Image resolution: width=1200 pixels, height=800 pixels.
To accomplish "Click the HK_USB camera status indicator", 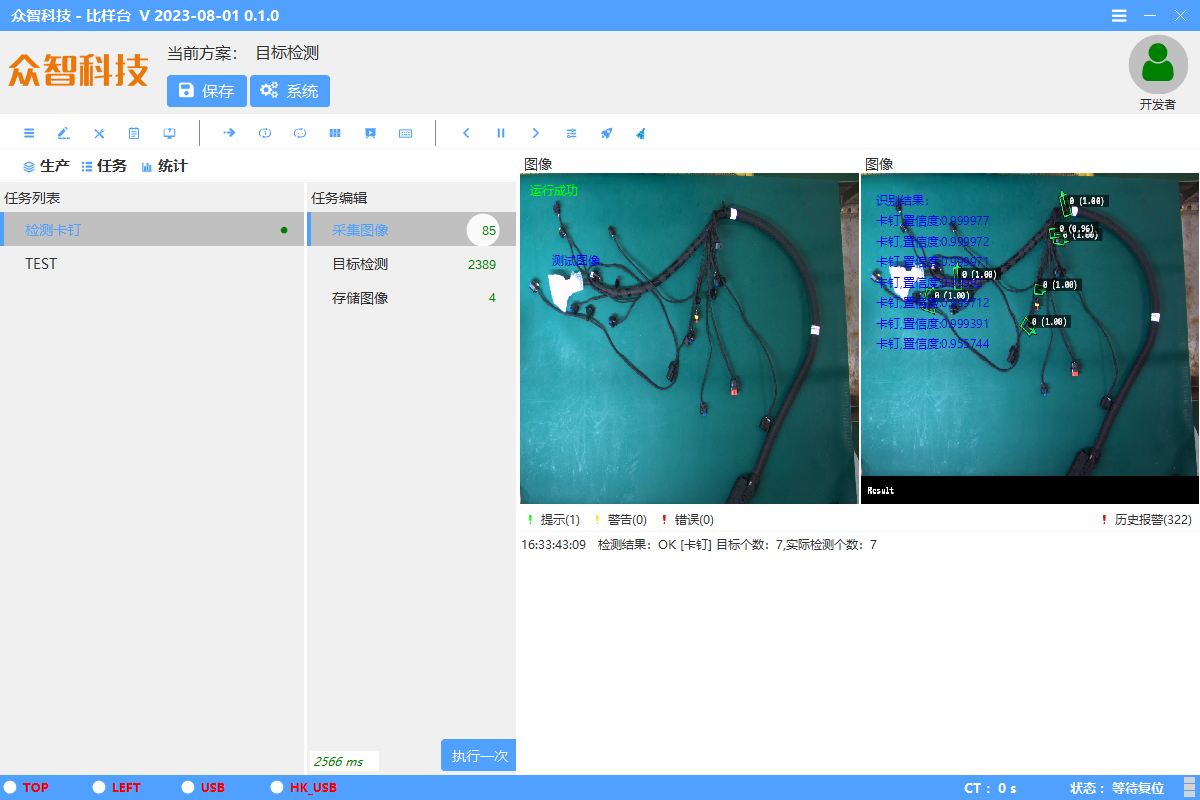I will tap(304, 787).
